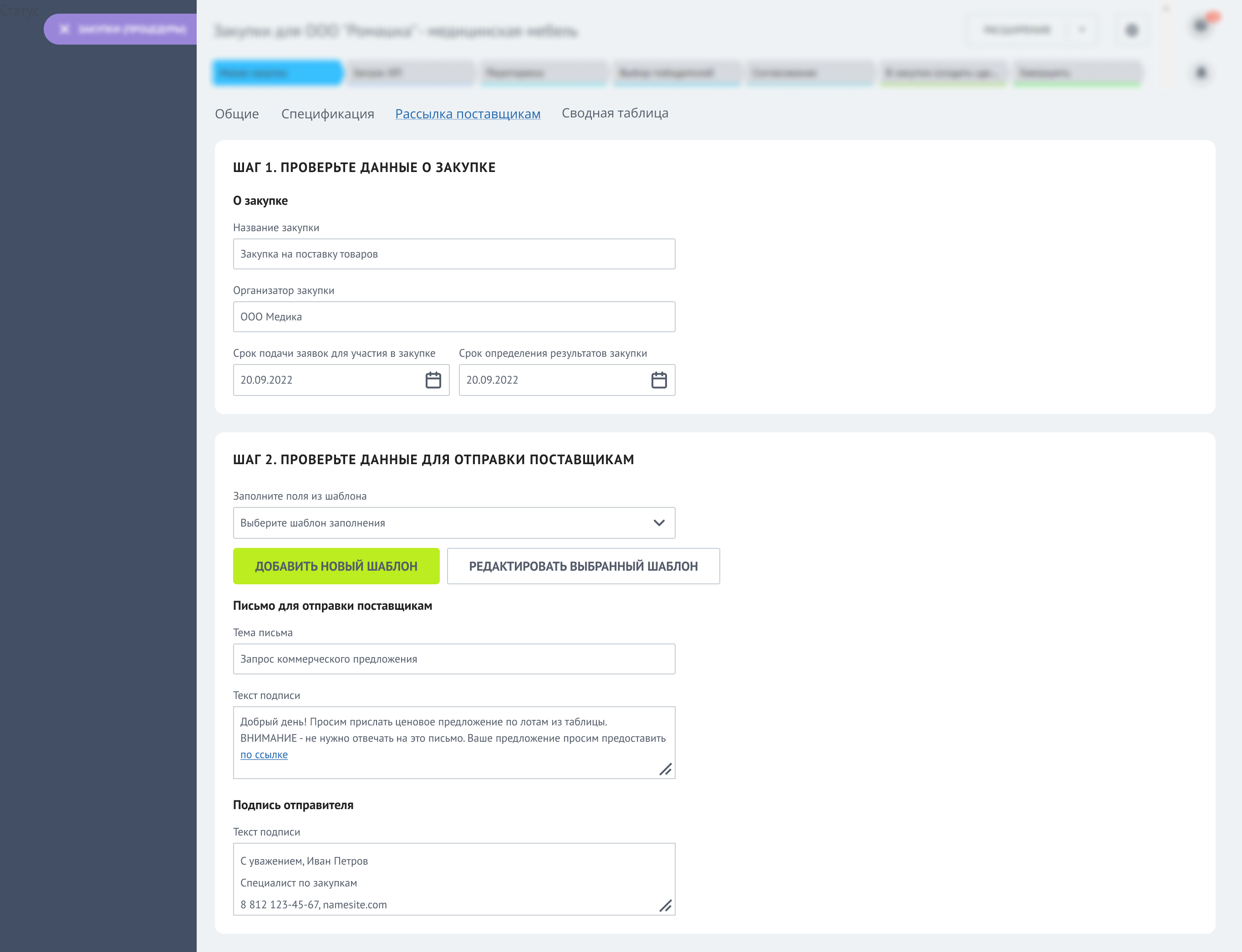
Task: Follow the 'по ссылке' link
Action: (264, 755)
